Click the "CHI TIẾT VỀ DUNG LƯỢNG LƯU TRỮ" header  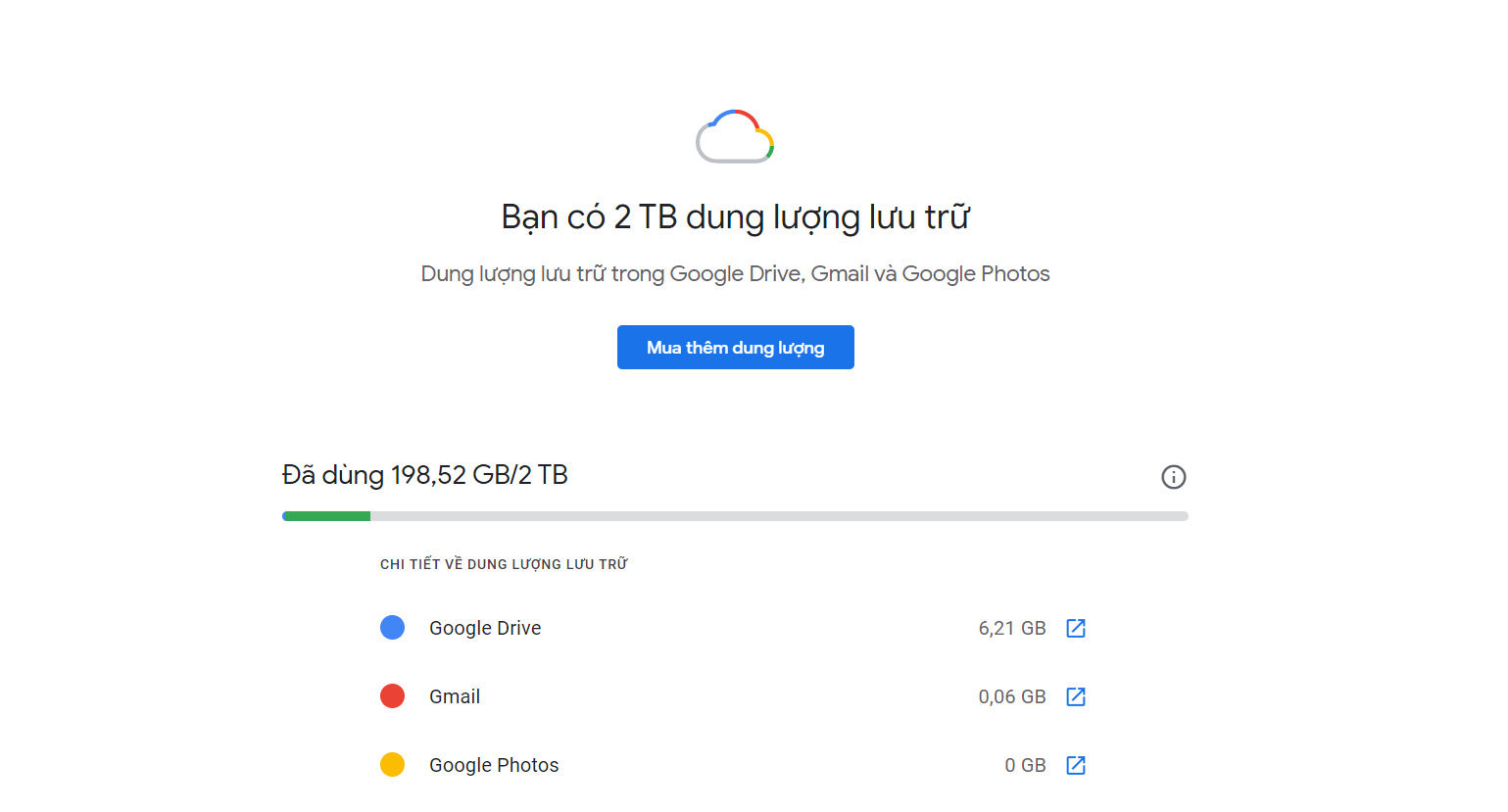click(x=504, y=564)
